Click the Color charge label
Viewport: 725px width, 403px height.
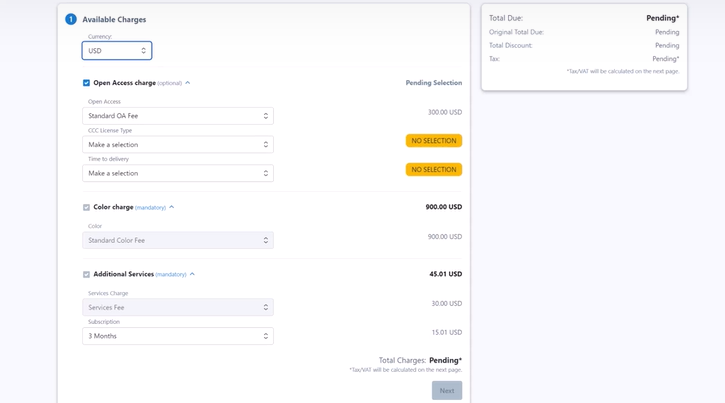(x=113, y=207)
